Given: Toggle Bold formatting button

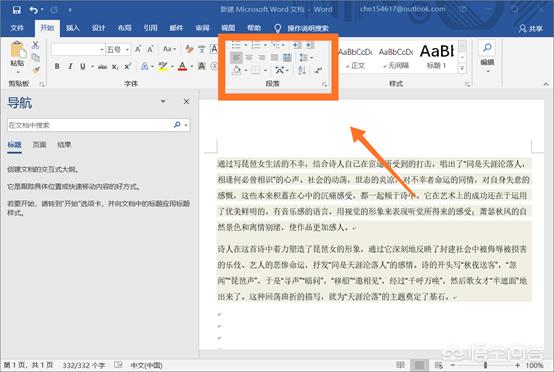Looking at the screenshot, I should coord(57,66).
